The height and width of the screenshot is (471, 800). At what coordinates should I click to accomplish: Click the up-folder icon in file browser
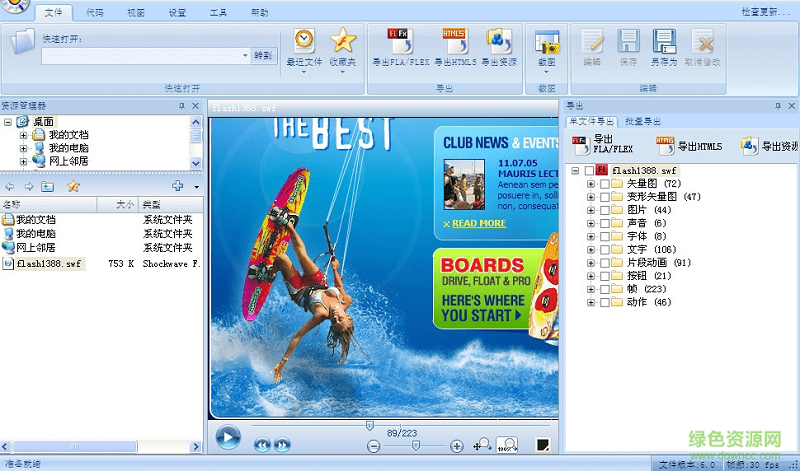click(48, 186)
